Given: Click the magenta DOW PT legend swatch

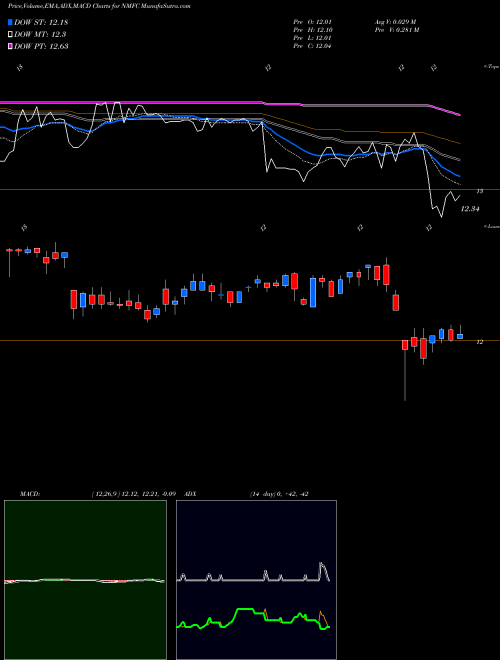Looking at the screenshot, I should [x=10, y=46].
